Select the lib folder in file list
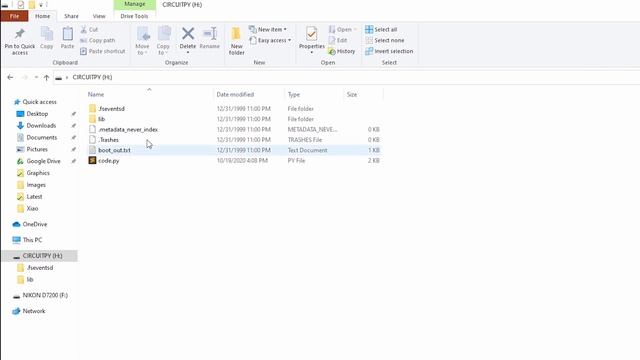The height and width of the screenshot is (360, 640). tap(102, 119)
